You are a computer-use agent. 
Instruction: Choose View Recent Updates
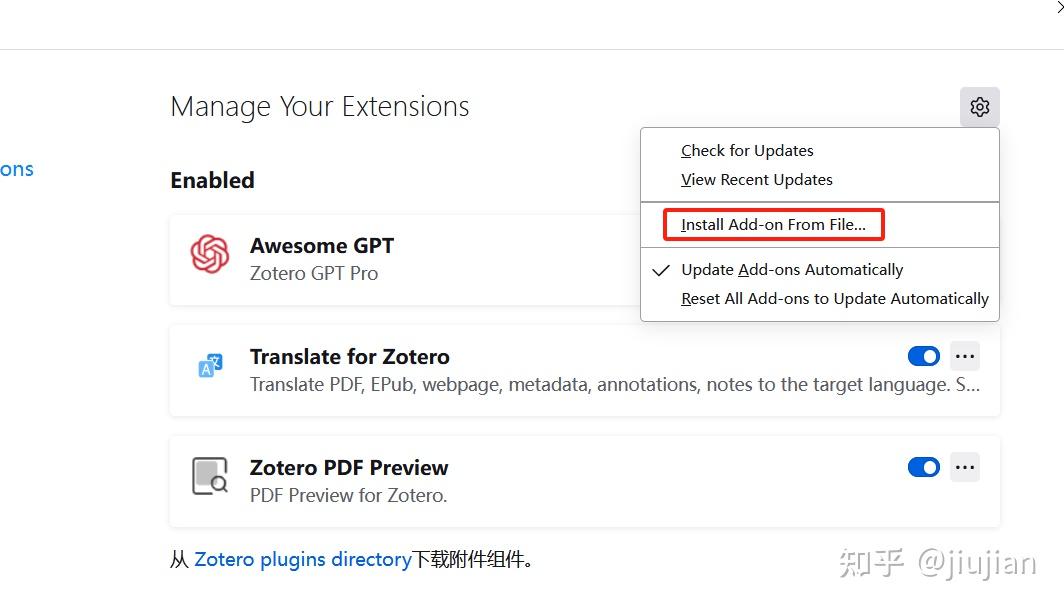tap(756, 179)
